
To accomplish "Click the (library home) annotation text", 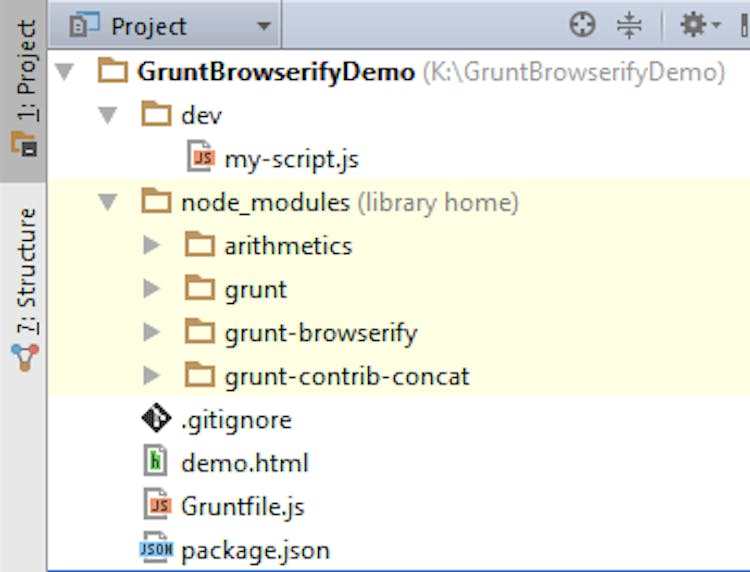I will pos(438,203).
